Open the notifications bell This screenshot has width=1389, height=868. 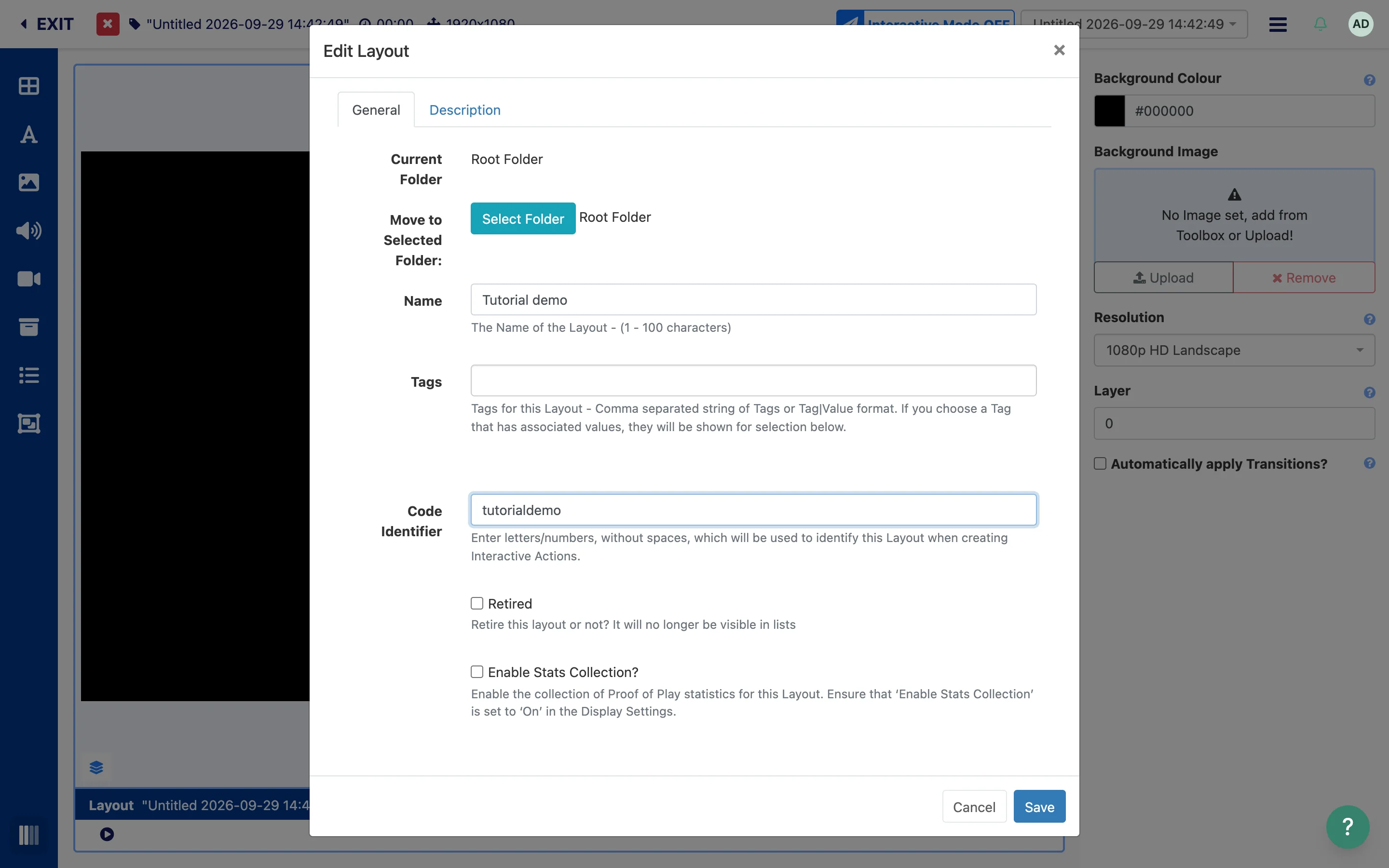coord(1320,24)
